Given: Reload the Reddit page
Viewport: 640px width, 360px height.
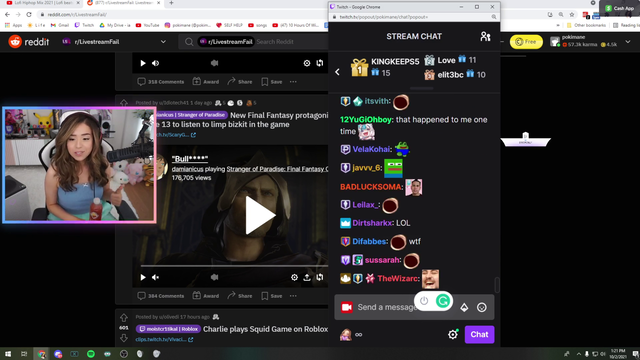Looking at the screenshot, I should tap(29, 14).
